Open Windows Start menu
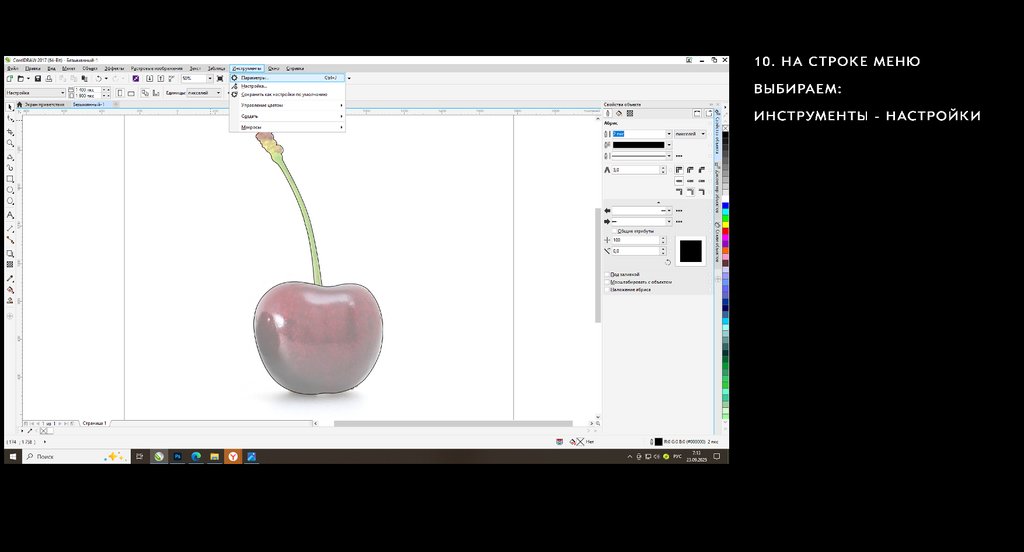 tap(12, 457)
